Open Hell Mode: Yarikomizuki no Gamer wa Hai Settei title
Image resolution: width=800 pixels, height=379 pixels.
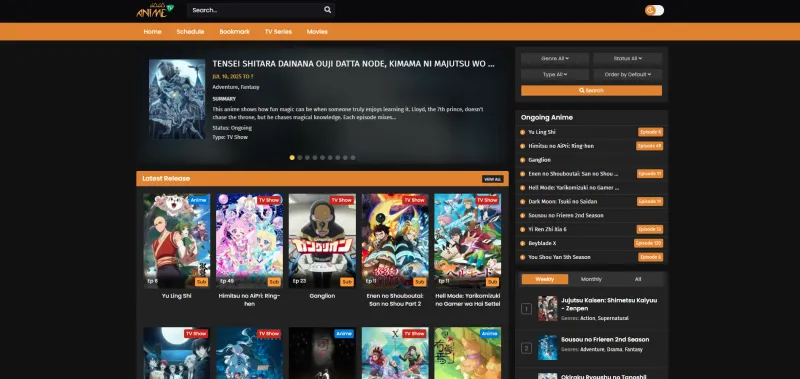point(468,300)
